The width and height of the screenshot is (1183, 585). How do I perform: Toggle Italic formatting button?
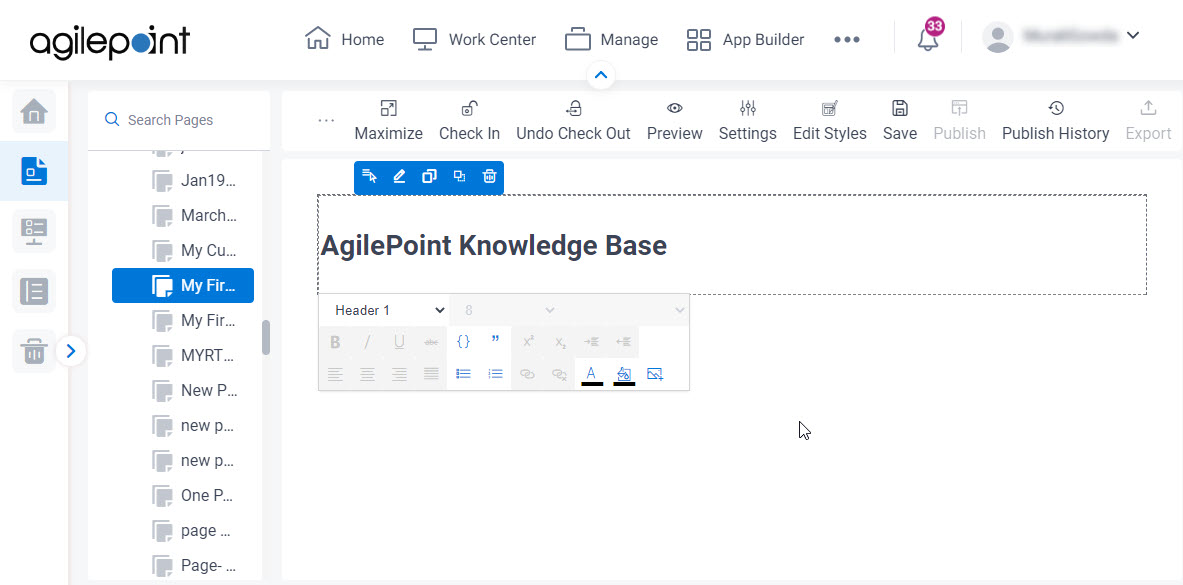(x=367, y=342)
